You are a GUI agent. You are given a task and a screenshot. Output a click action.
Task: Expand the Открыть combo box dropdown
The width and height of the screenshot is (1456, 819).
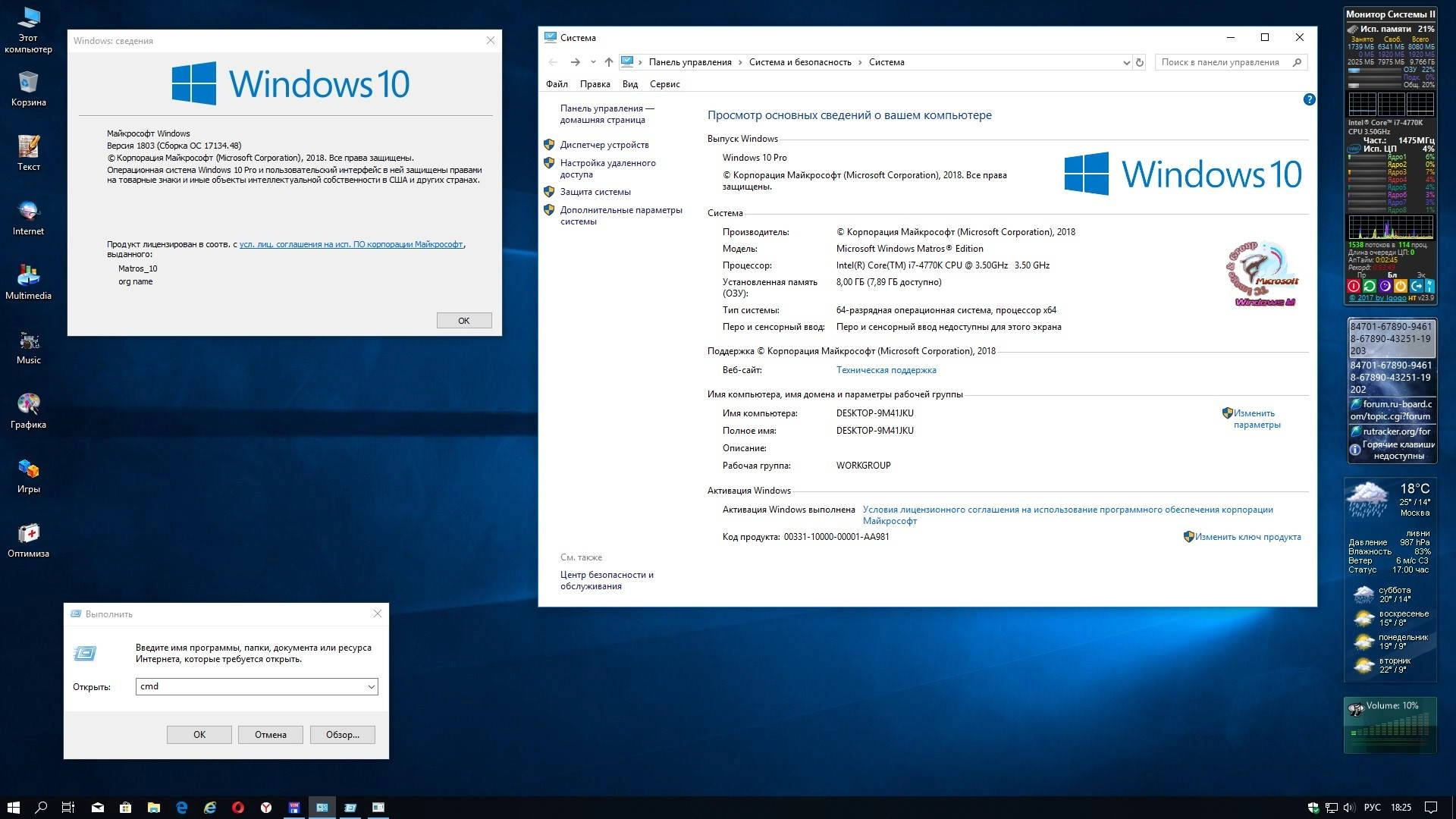point(371,686)
